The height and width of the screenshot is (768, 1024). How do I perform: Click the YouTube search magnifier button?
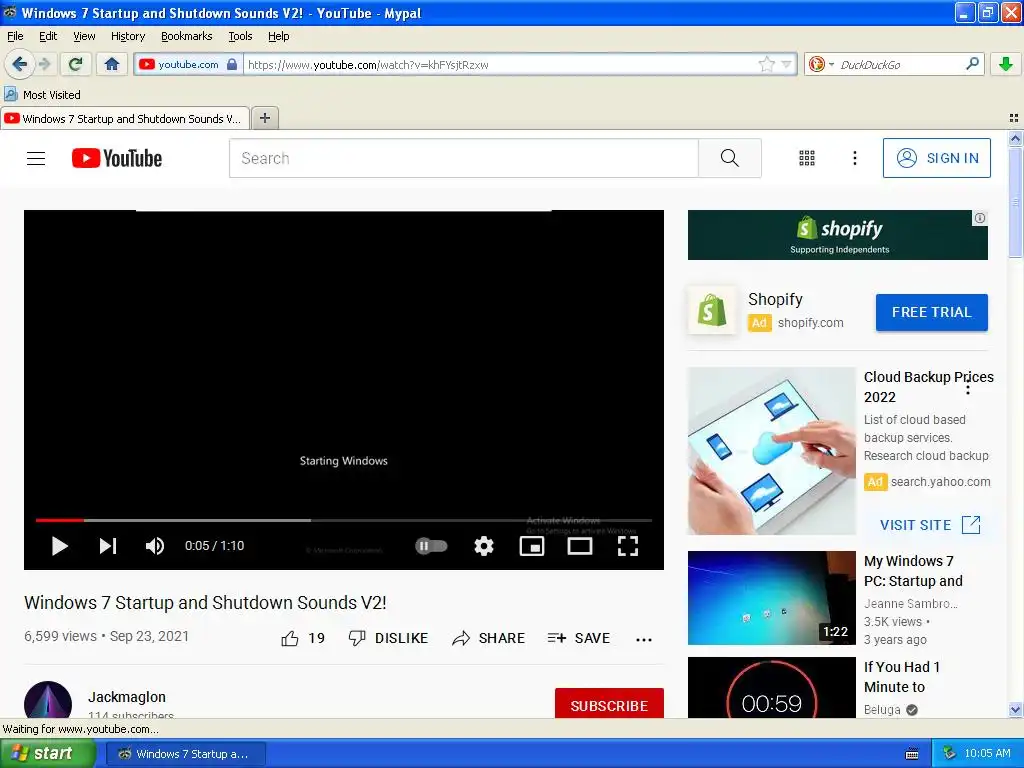729,158
